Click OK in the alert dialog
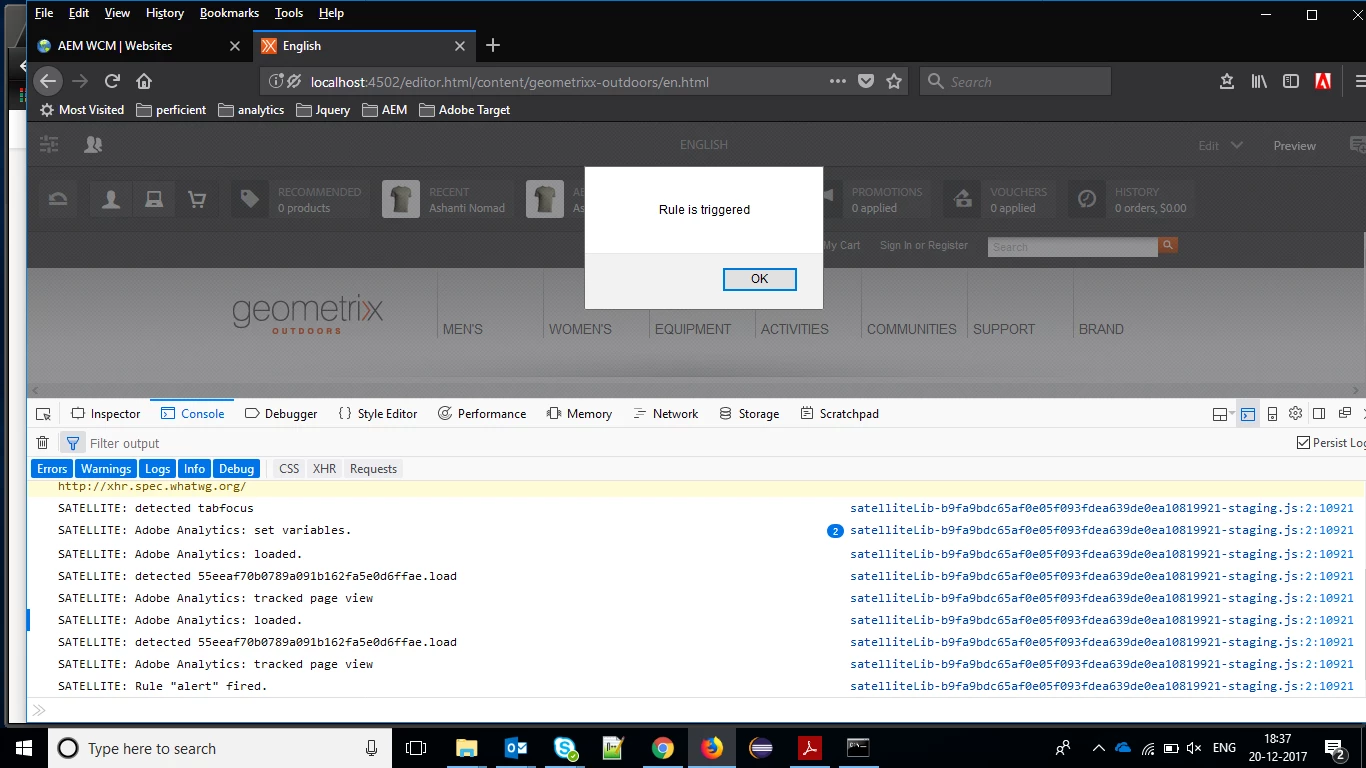Screen dimensions: 1366x768 coord(760,279)
